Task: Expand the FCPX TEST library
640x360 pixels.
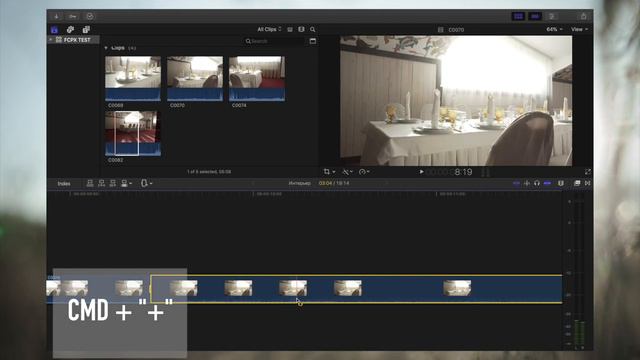Action: point(51,40)
